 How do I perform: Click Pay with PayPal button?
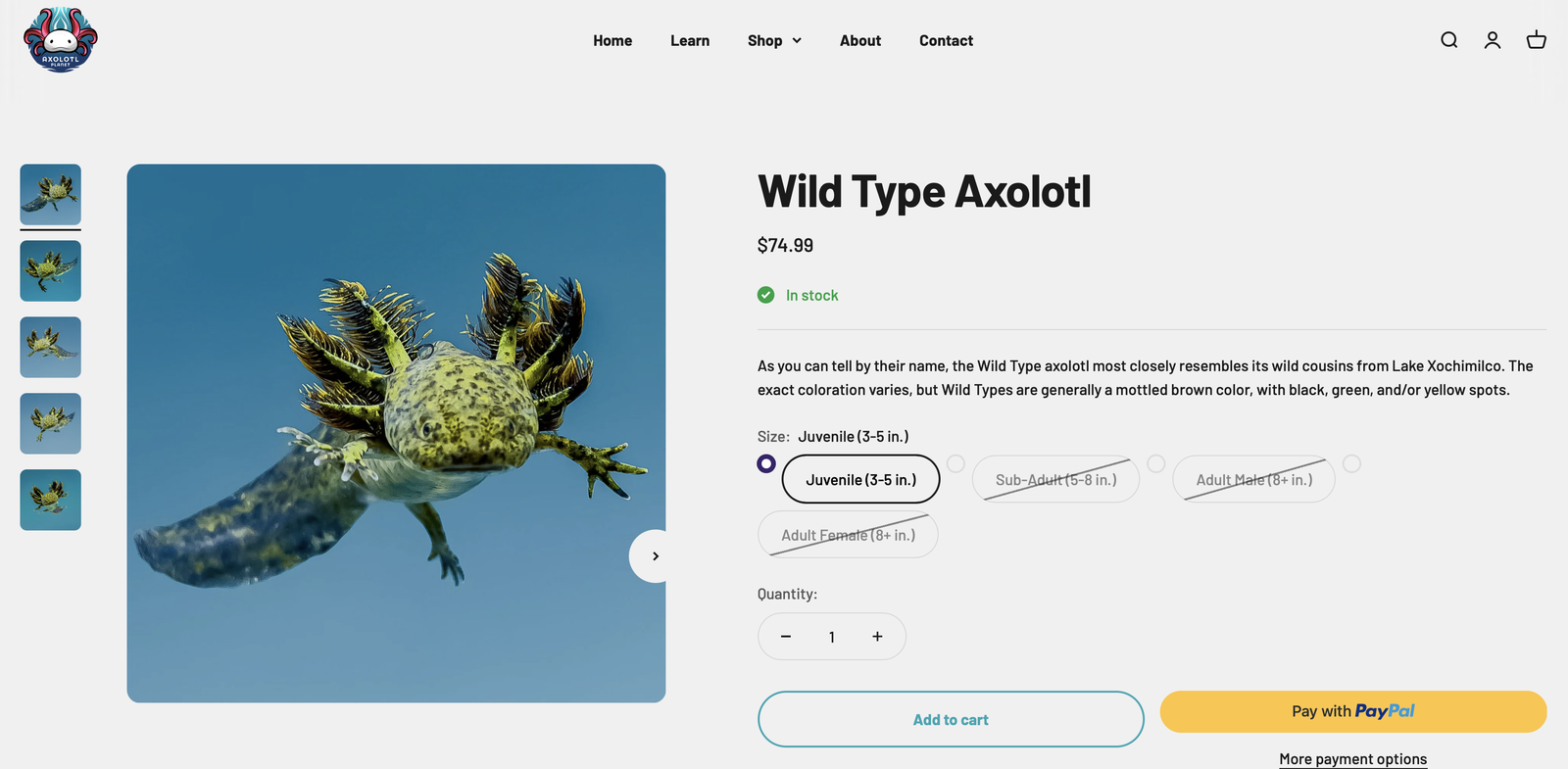click(1352, 711)
